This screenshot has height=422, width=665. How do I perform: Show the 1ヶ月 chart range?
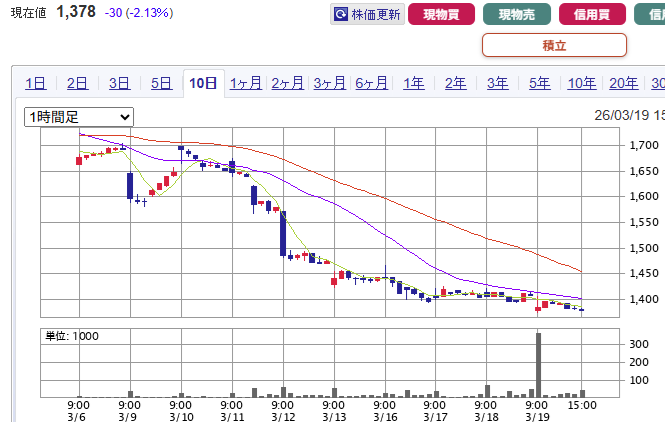(245, 83)
